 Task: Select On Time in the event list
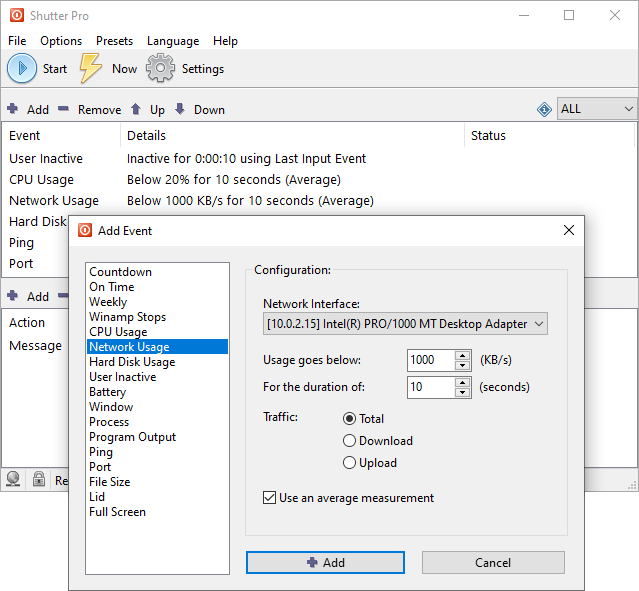pos(157,287)
